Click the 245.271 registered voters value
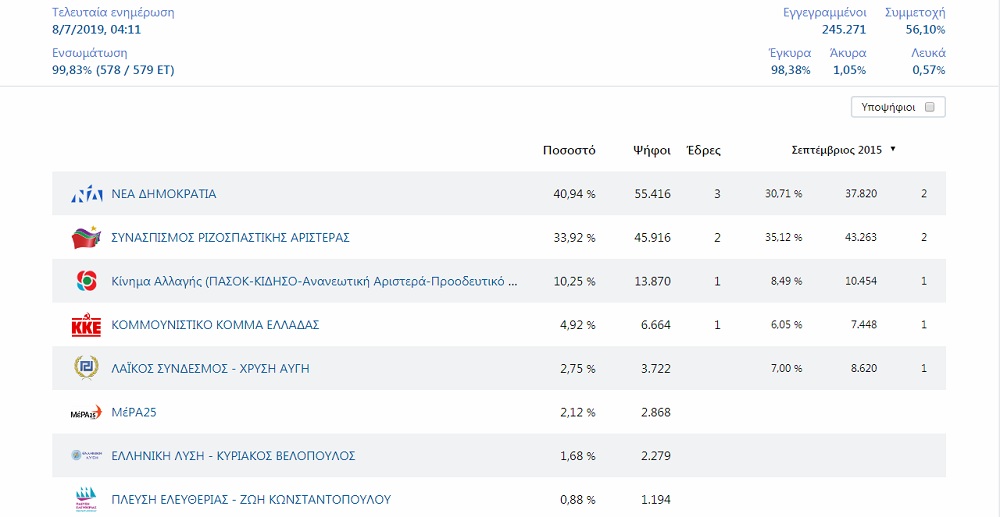This screenshot has width=1000, height=517. (x=844, y=29)
